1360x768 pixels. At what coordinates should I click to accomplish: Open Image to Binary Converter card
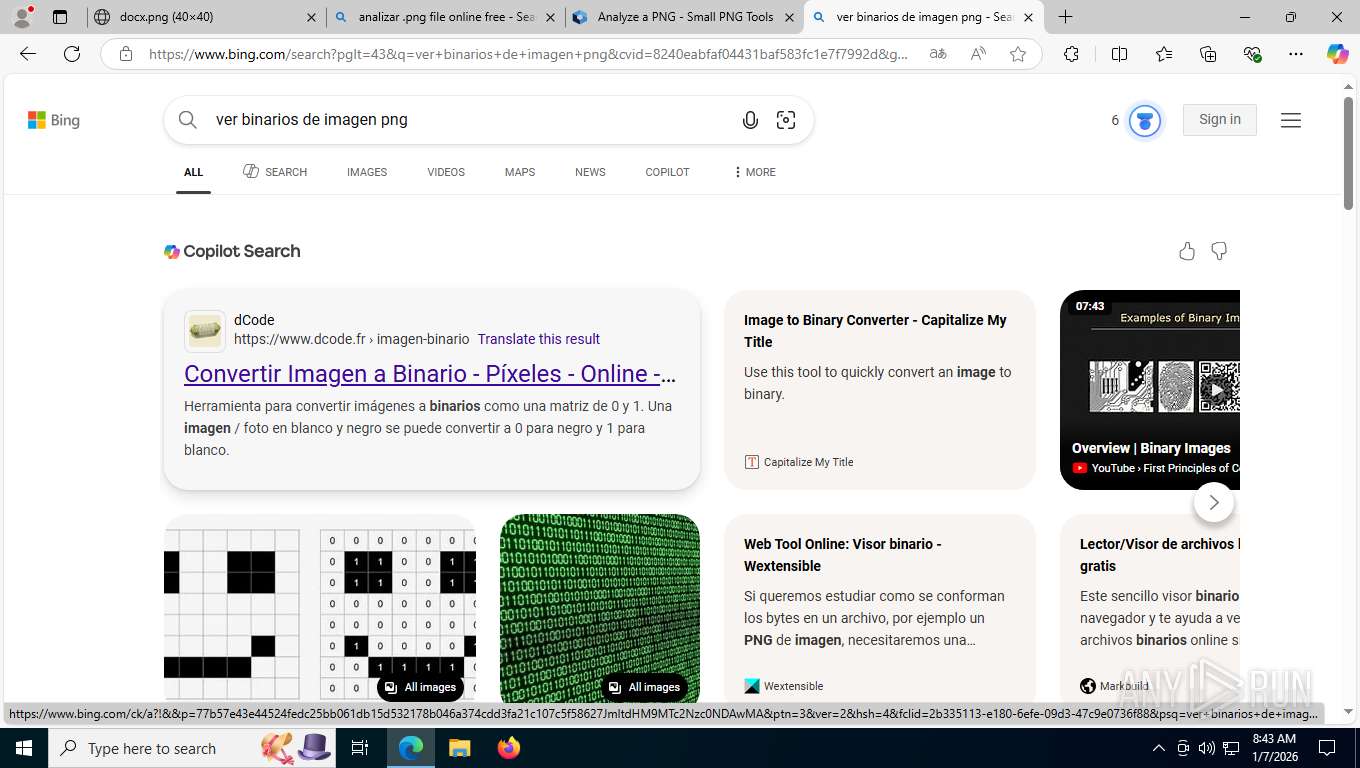click(x=880, y=390)
